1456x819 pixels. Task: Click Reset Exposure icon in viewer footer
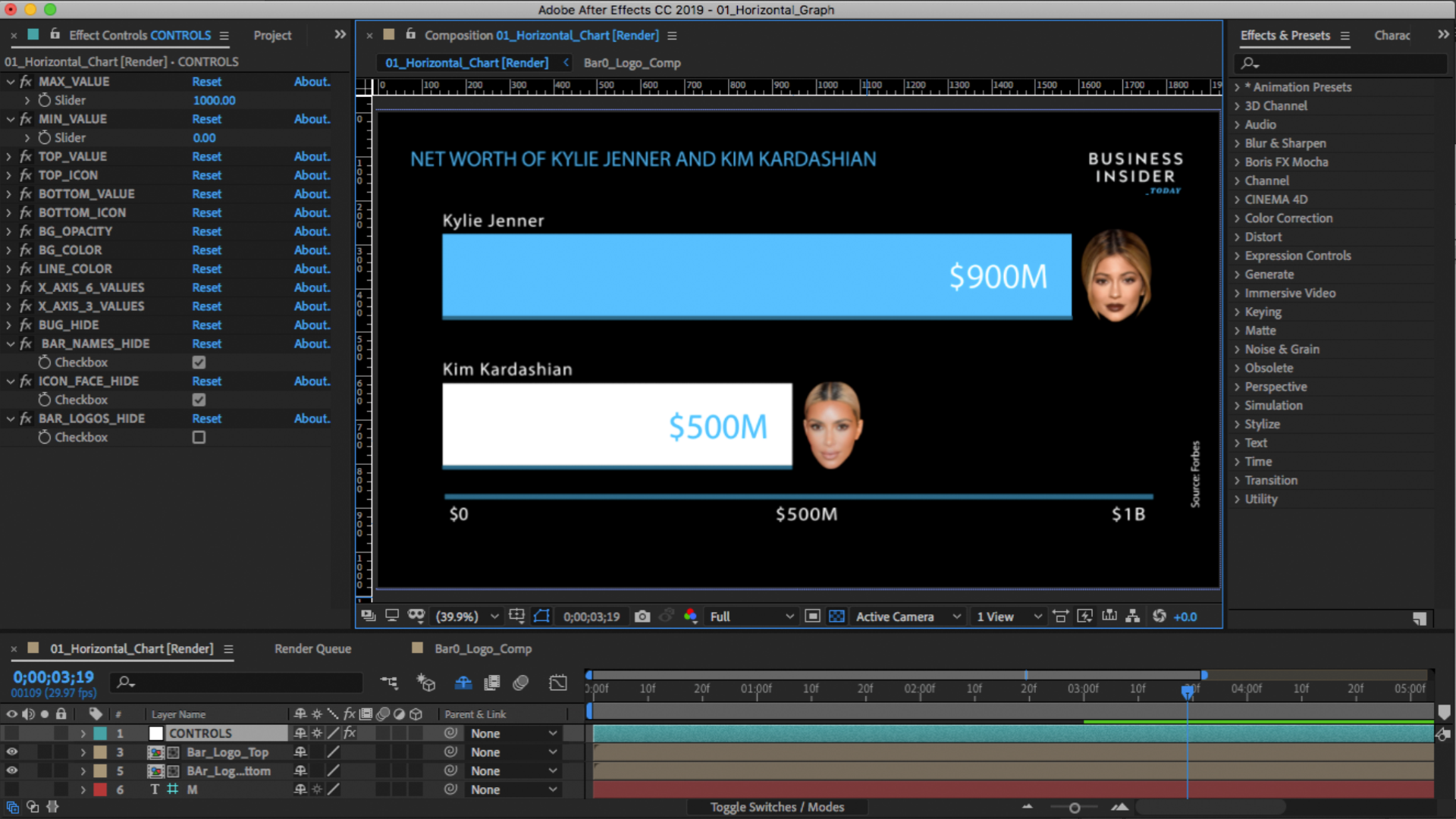[1159, 617]
